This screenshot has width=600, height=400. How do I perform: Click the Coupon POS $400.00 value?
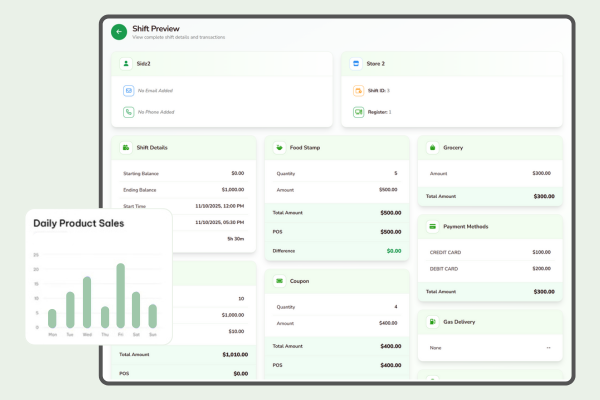(x=391, y=366)
